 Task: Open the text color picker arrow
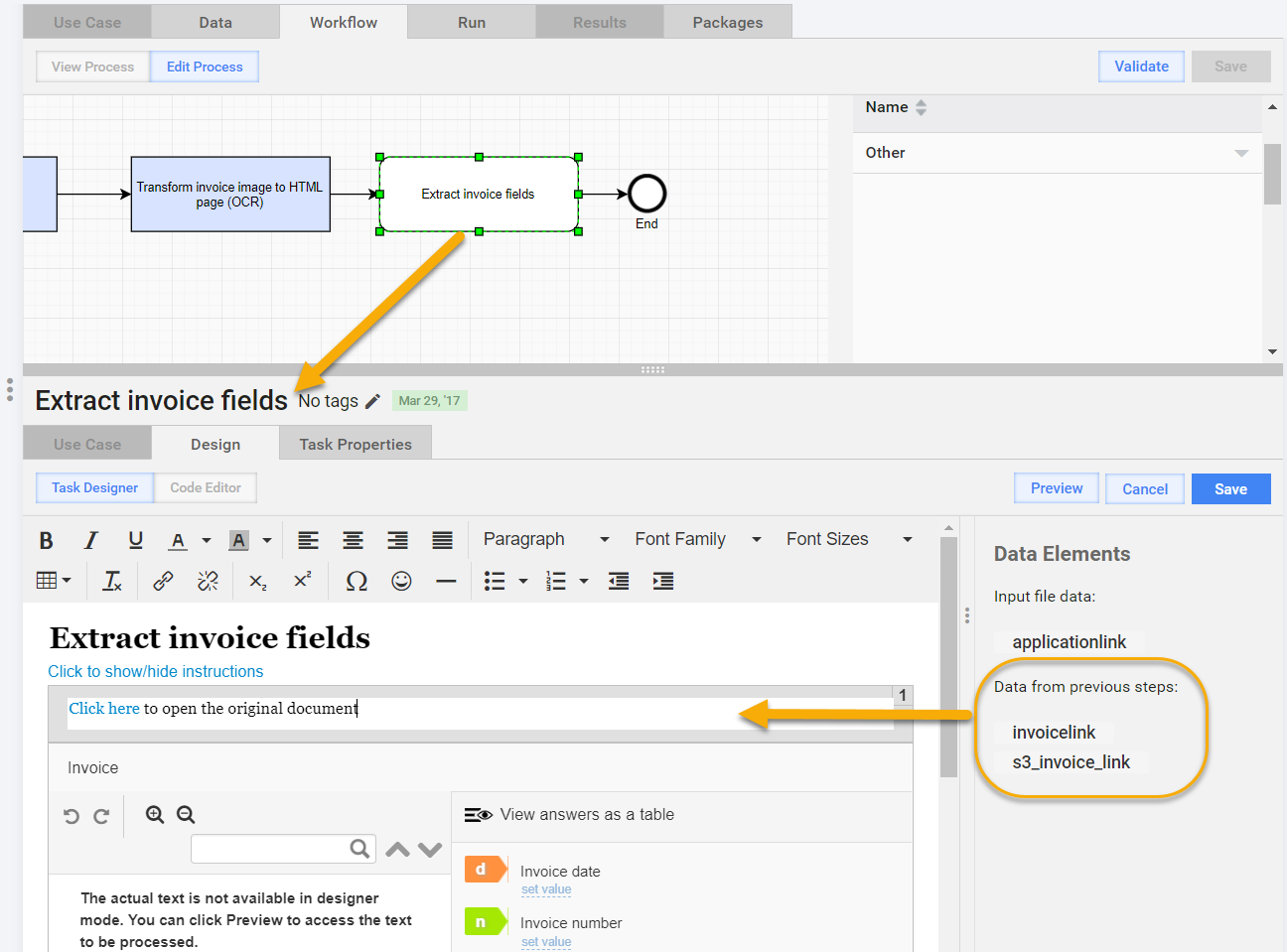coord(207,540)
